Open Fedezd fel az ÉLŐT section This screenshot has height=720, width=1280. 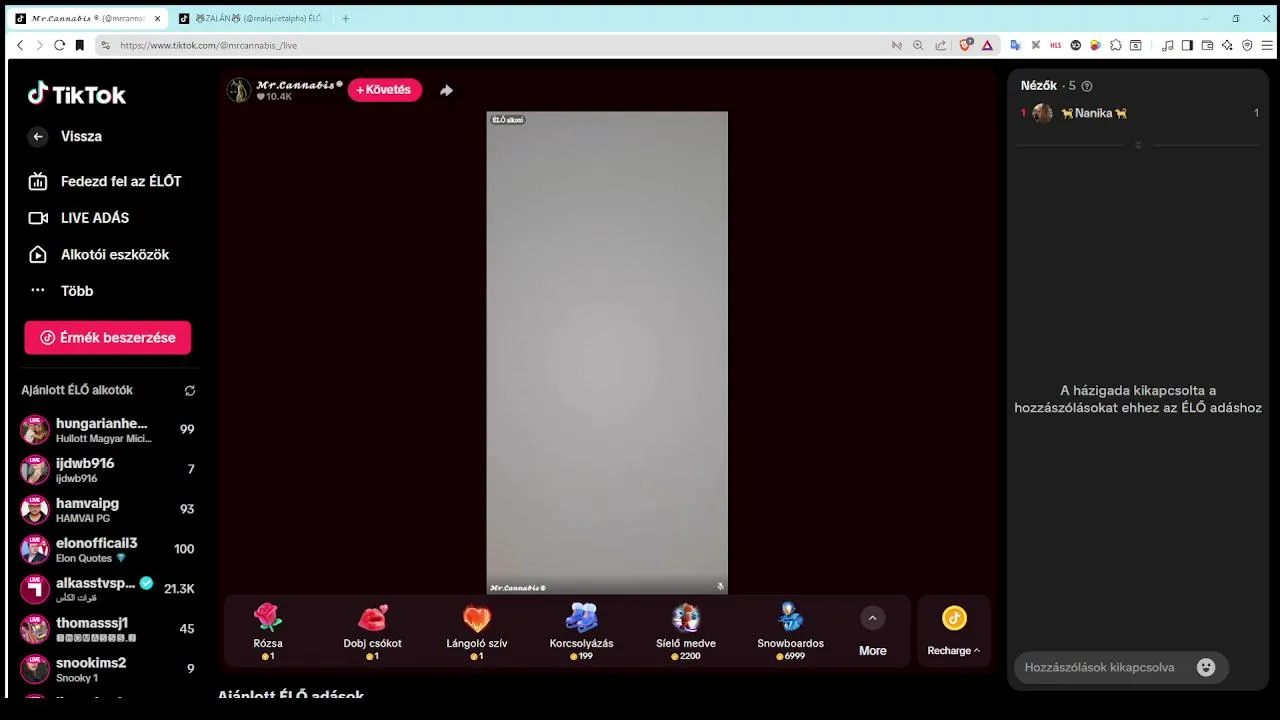(107, 181)
